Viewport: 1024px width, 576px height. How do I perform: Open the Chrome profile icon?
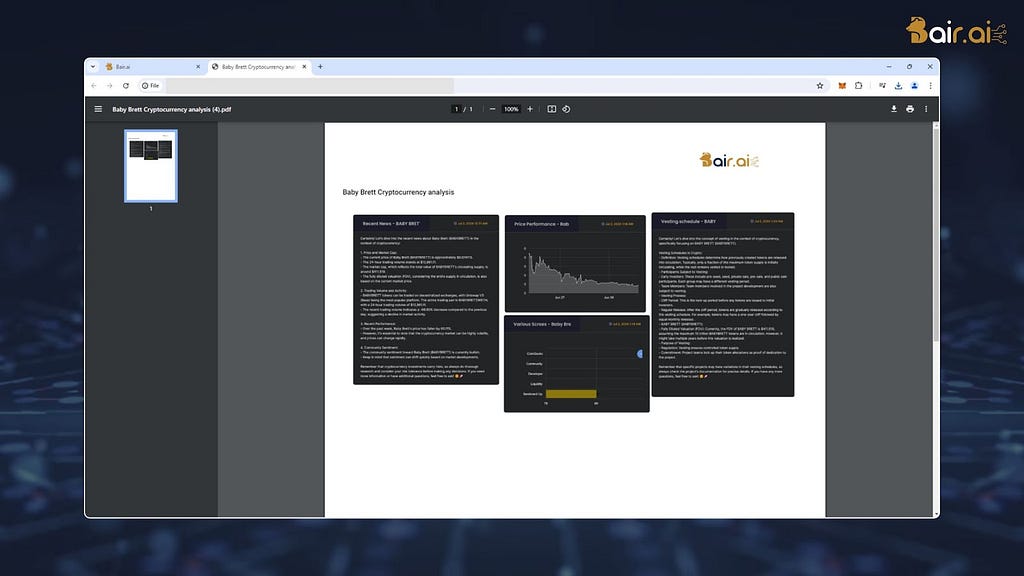coord(914,86)
